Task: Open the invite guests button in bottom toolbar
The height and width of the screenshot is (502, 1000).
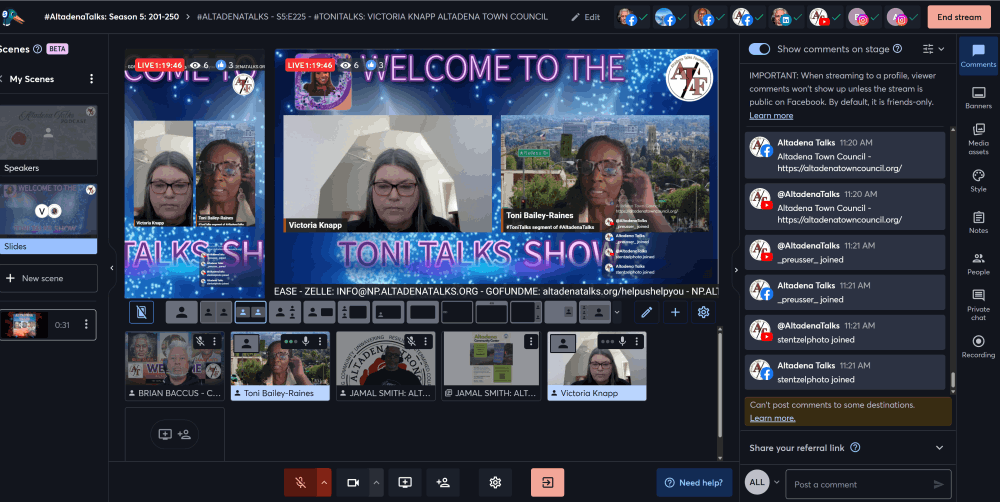Action: point(442,483)
